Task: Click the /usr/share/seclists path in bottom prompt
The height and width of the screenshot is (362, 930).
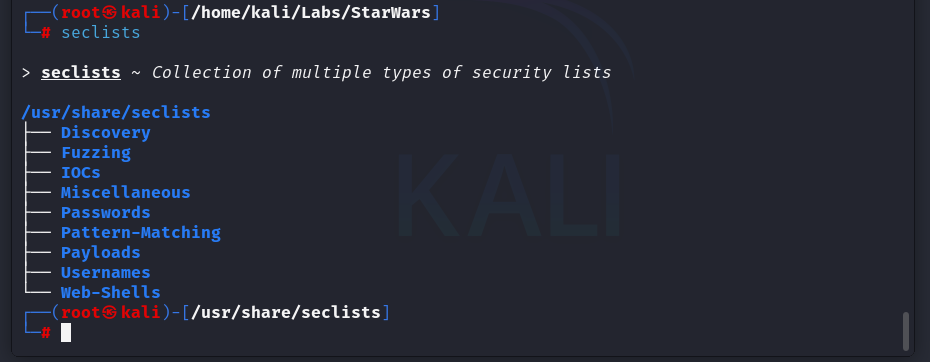Action: (x=286, y=312)
